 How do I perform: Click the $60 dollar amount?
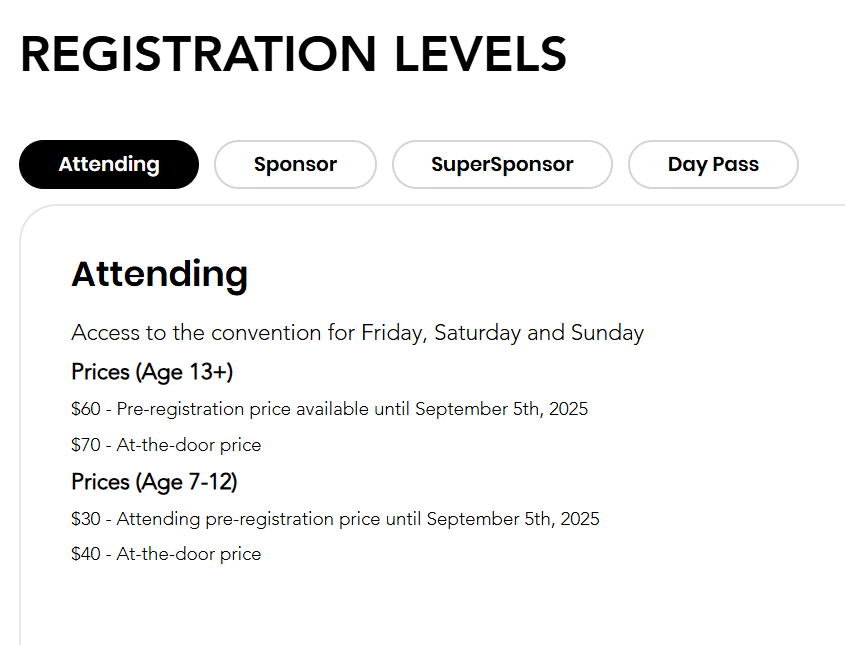click(86, 409)
